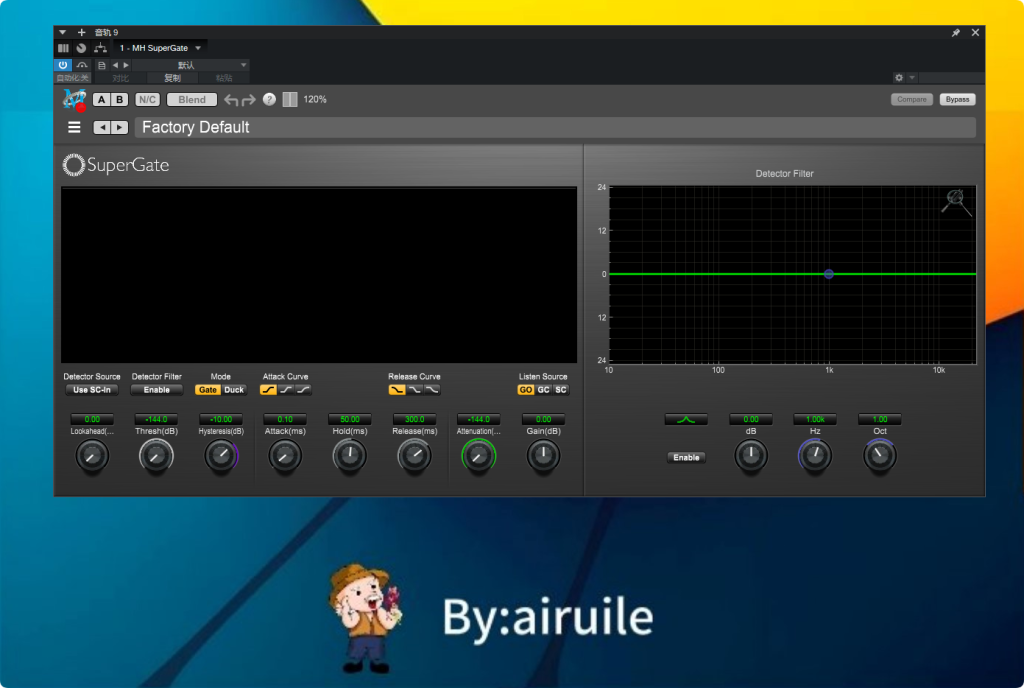Click the MH logo icon in plugin toolbar
Image resolution: width=1024 pixels, height=688 pixels.
(x=74, y=100)
